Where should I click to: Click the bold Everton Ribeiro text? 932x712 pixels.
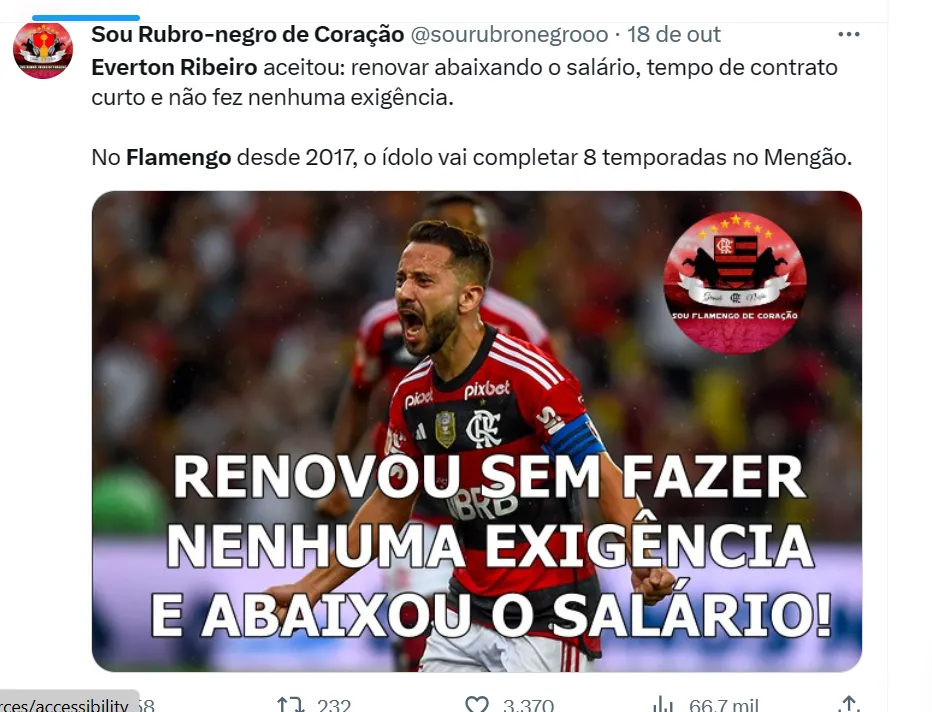(174, 67)
